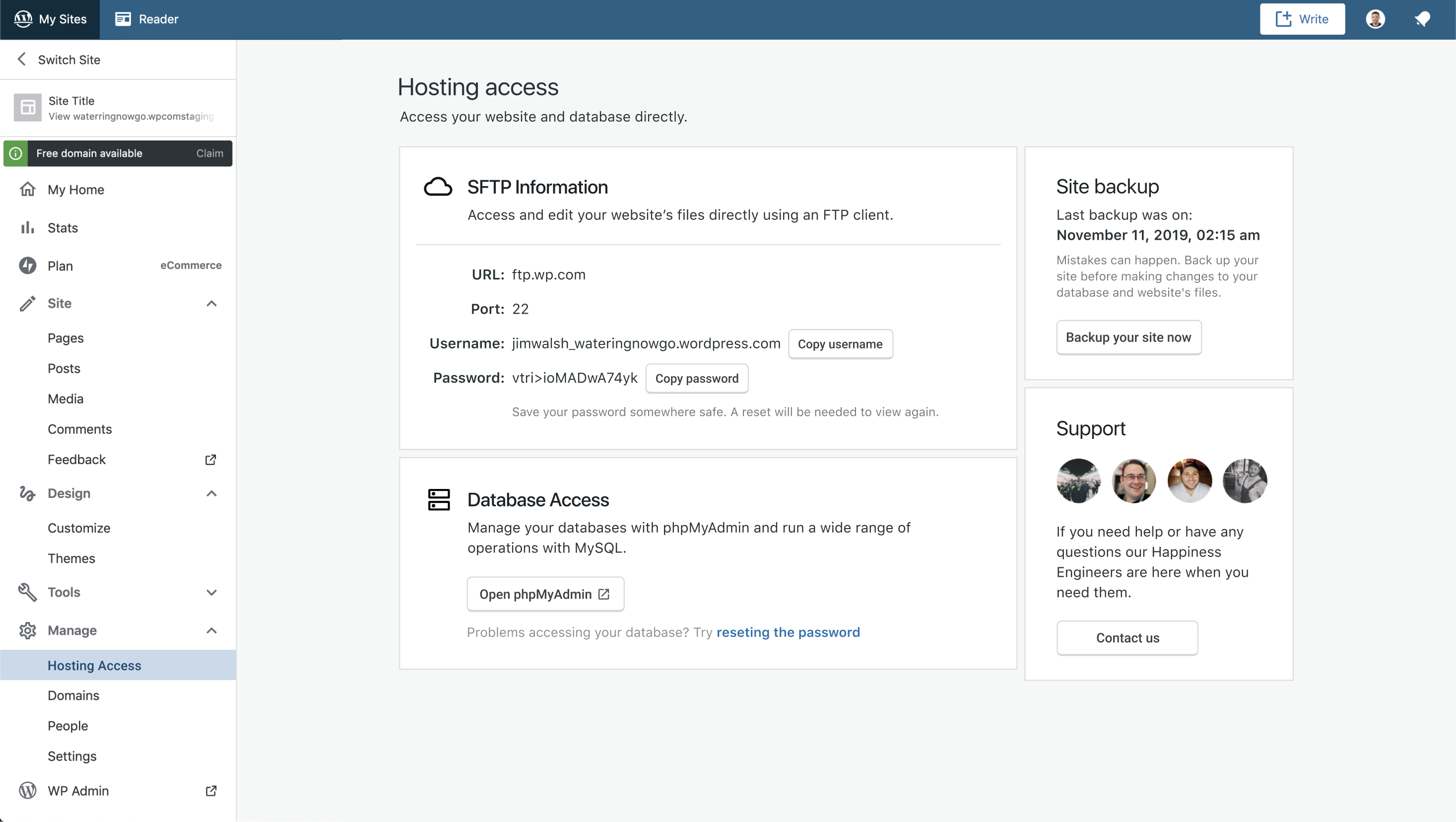Open the notifications bell icon

click(1422, 19)
